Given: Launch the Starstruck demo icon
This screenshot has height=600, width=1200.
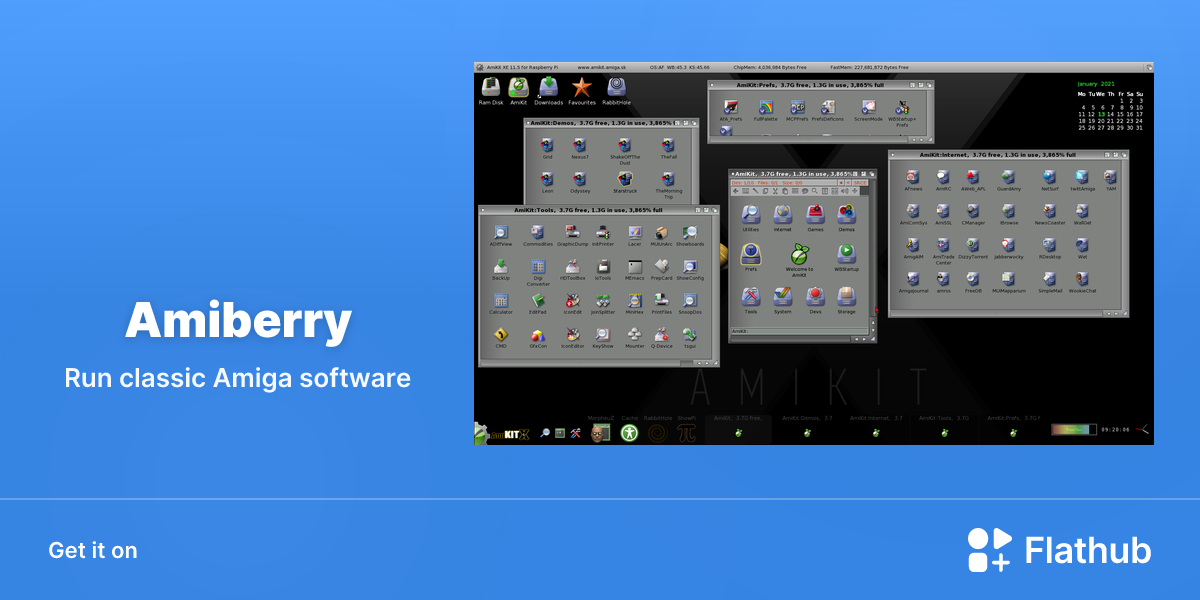Looking at the screenshot, I should point(625,181).
